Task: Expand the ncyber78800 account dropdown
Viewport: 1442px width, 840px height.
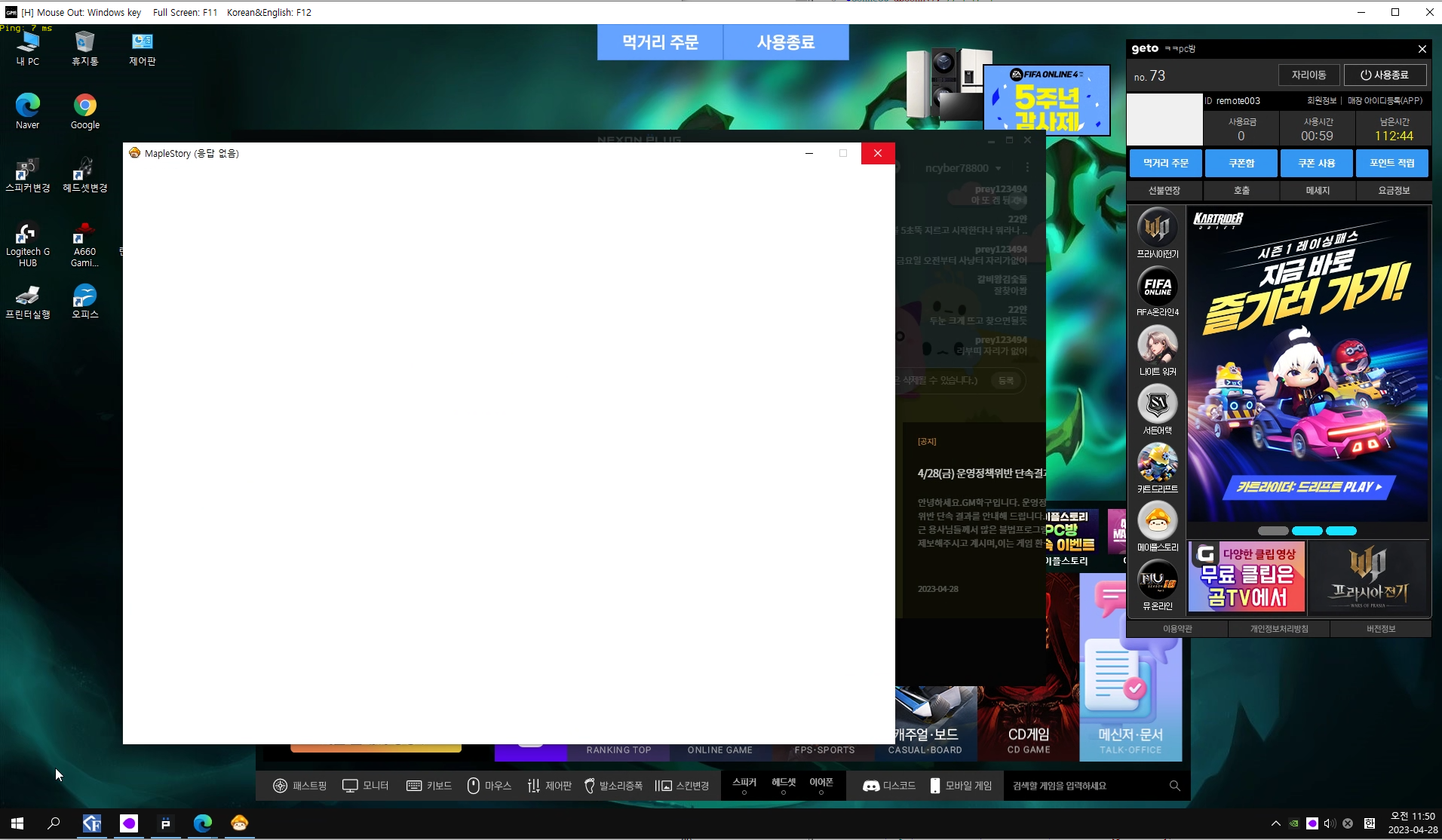Action: point(998,168)
